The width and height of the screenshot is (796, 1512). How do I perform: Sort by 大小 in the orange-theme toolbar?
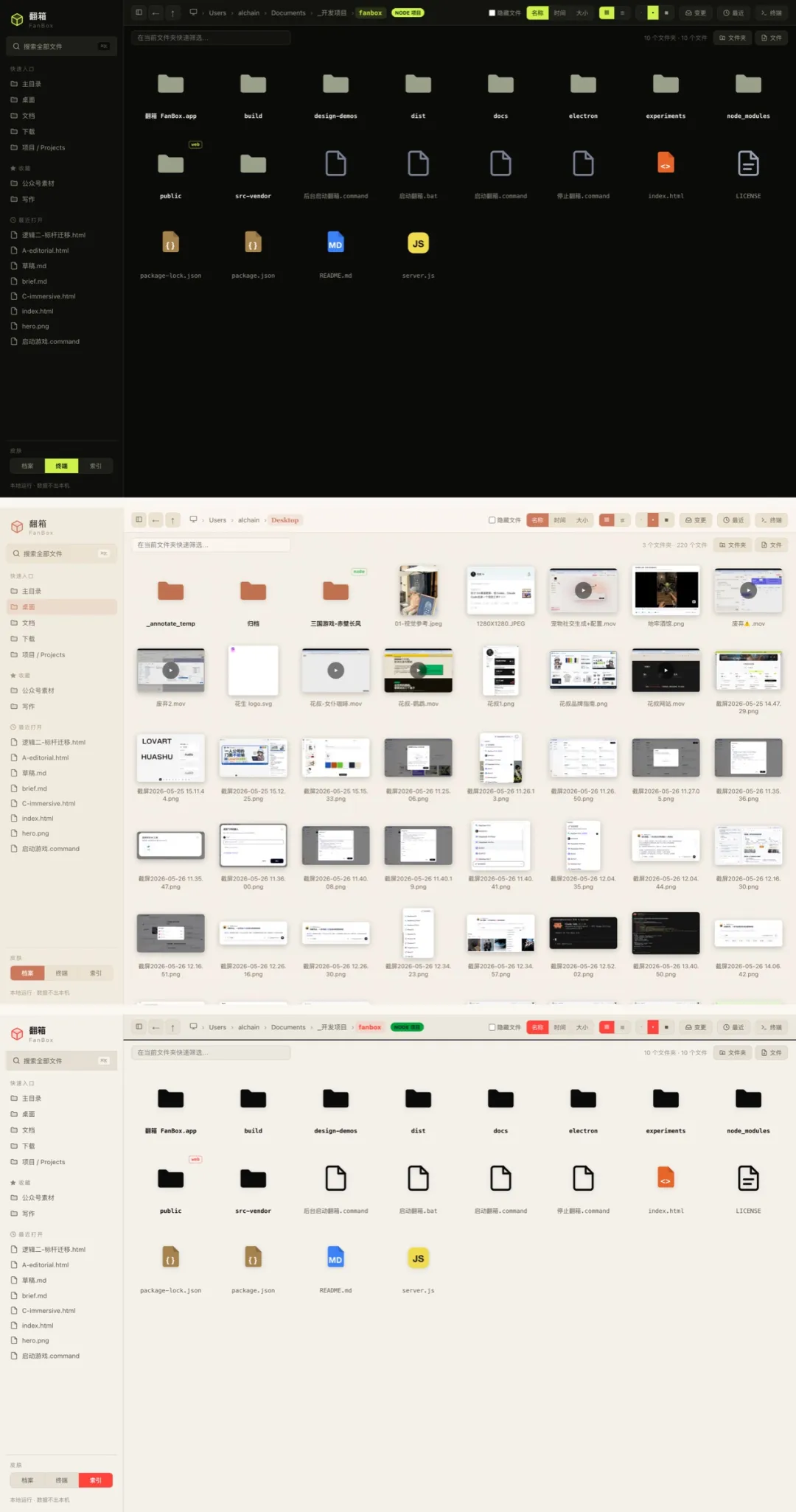click(x=582, y=520)
